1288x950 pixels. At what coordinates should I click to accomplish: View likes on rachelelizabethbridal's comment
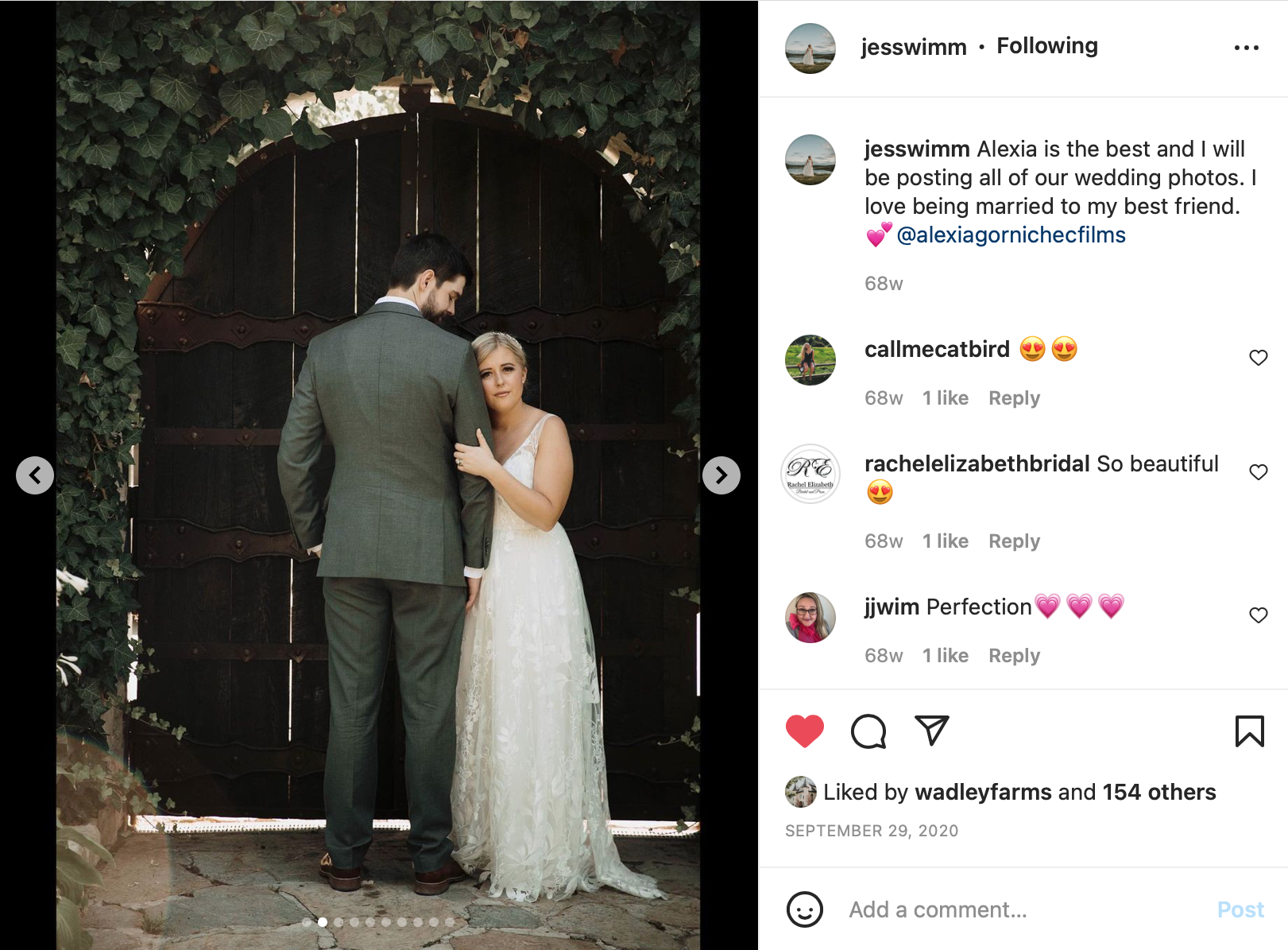(946, 541)
